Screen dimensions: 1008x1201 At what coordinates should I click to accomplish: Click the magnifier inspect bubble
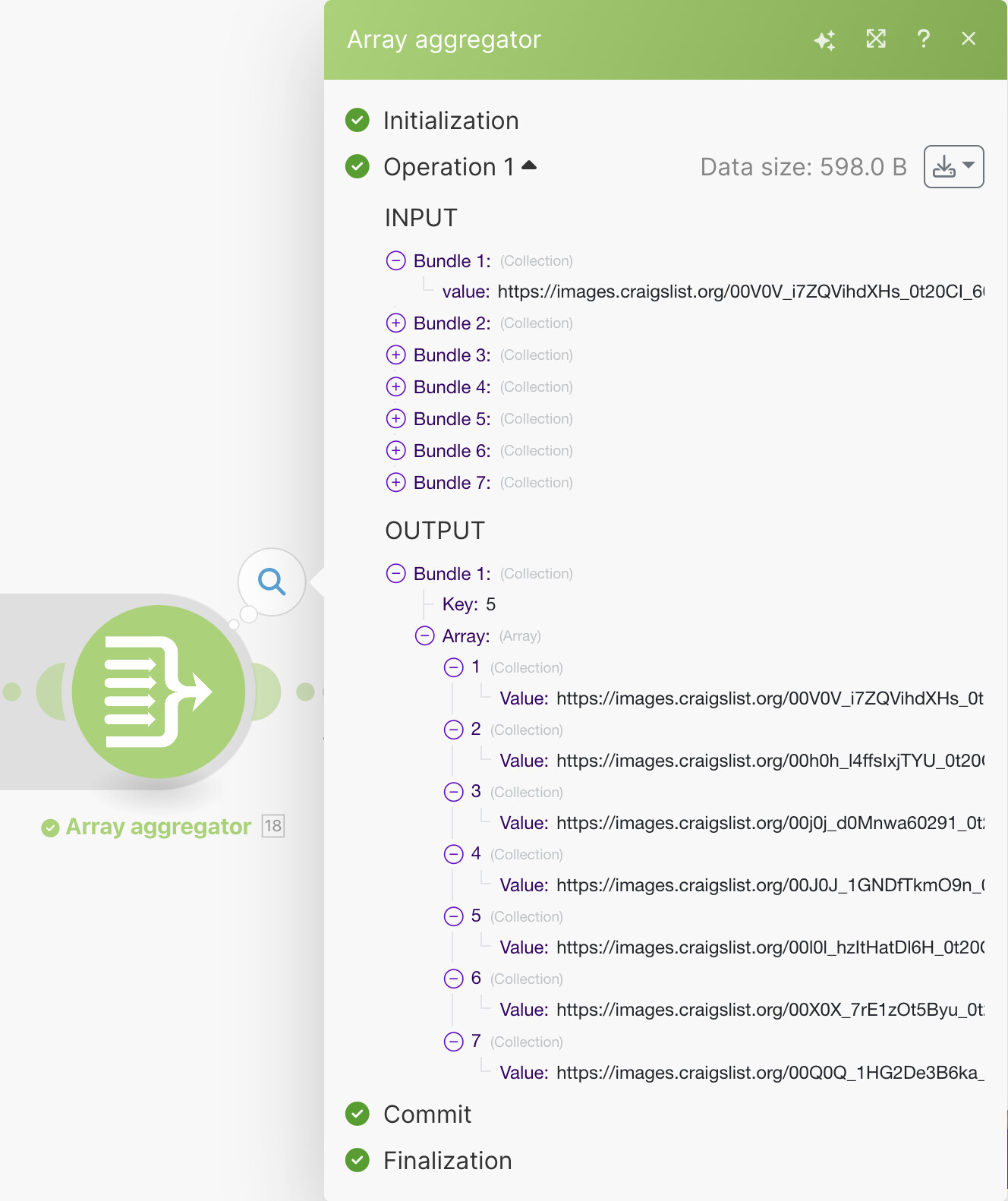pyautogui.click(x=272, y=582)
